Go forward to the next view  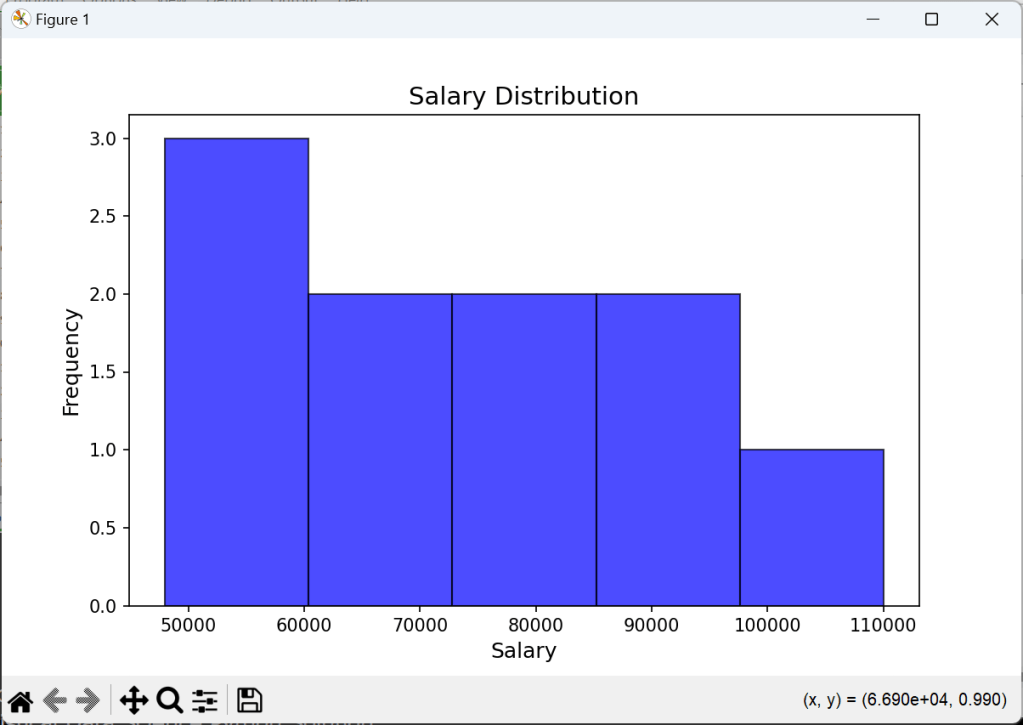point(88,700)
